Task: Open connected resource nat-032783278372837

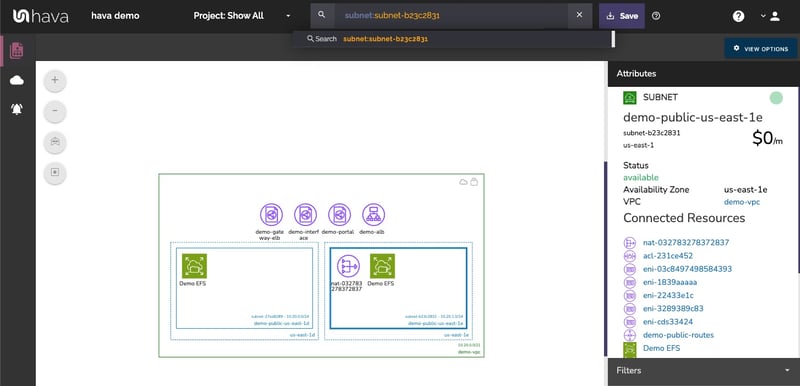Action: [686, 242]
